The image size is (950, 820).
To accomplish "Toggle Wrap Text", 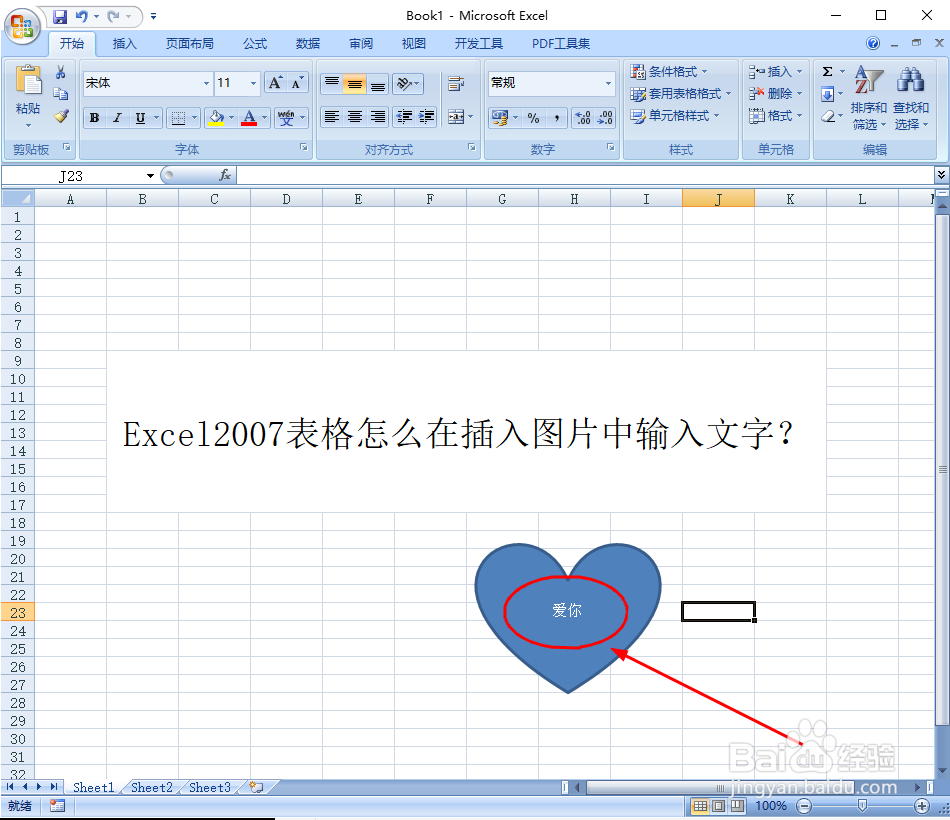I will tap(456, 83).
